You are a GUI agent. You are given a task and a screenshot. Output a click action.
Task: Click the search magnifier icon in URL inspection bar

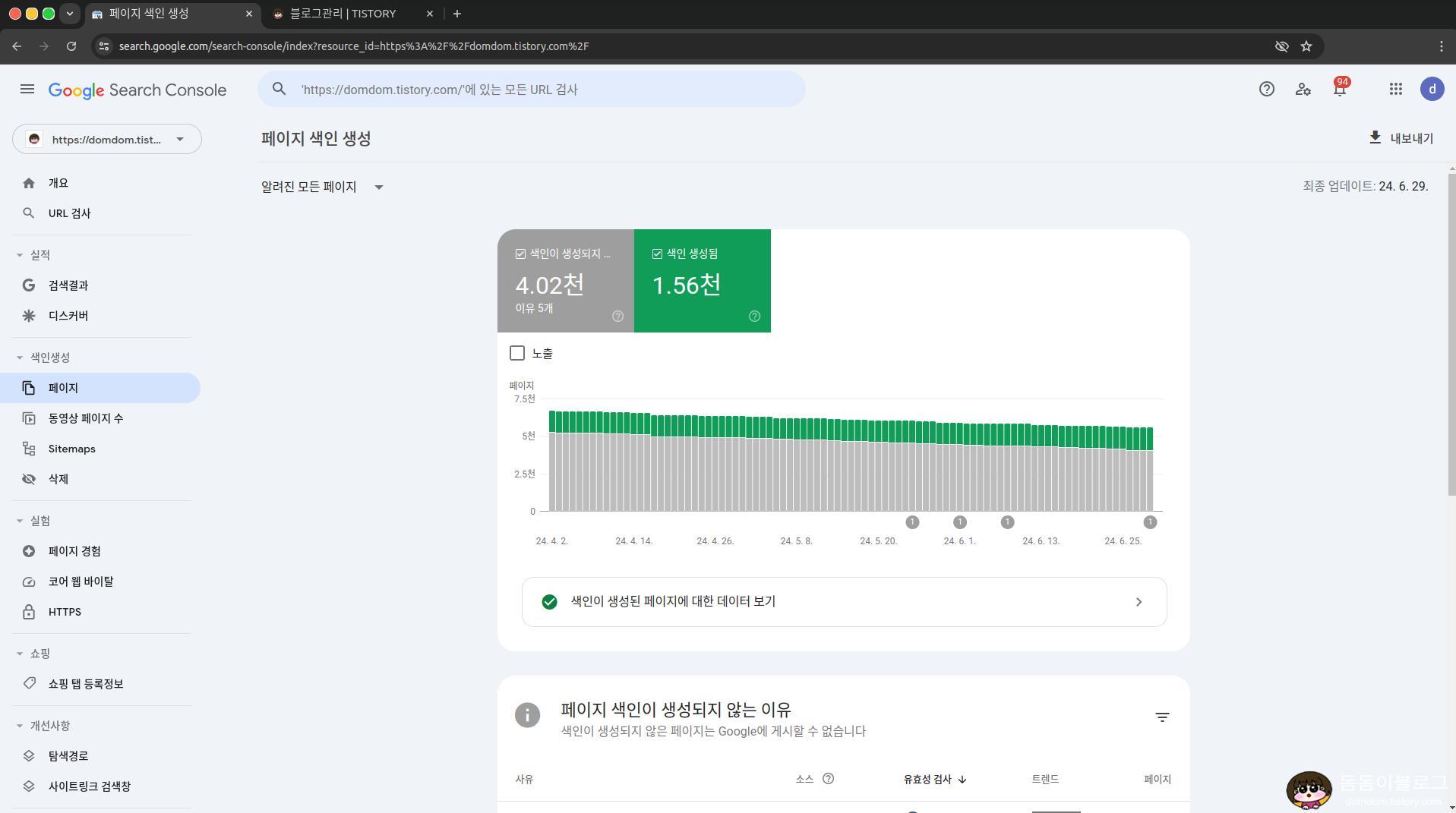pyautogui.click(x=280, y=89)
